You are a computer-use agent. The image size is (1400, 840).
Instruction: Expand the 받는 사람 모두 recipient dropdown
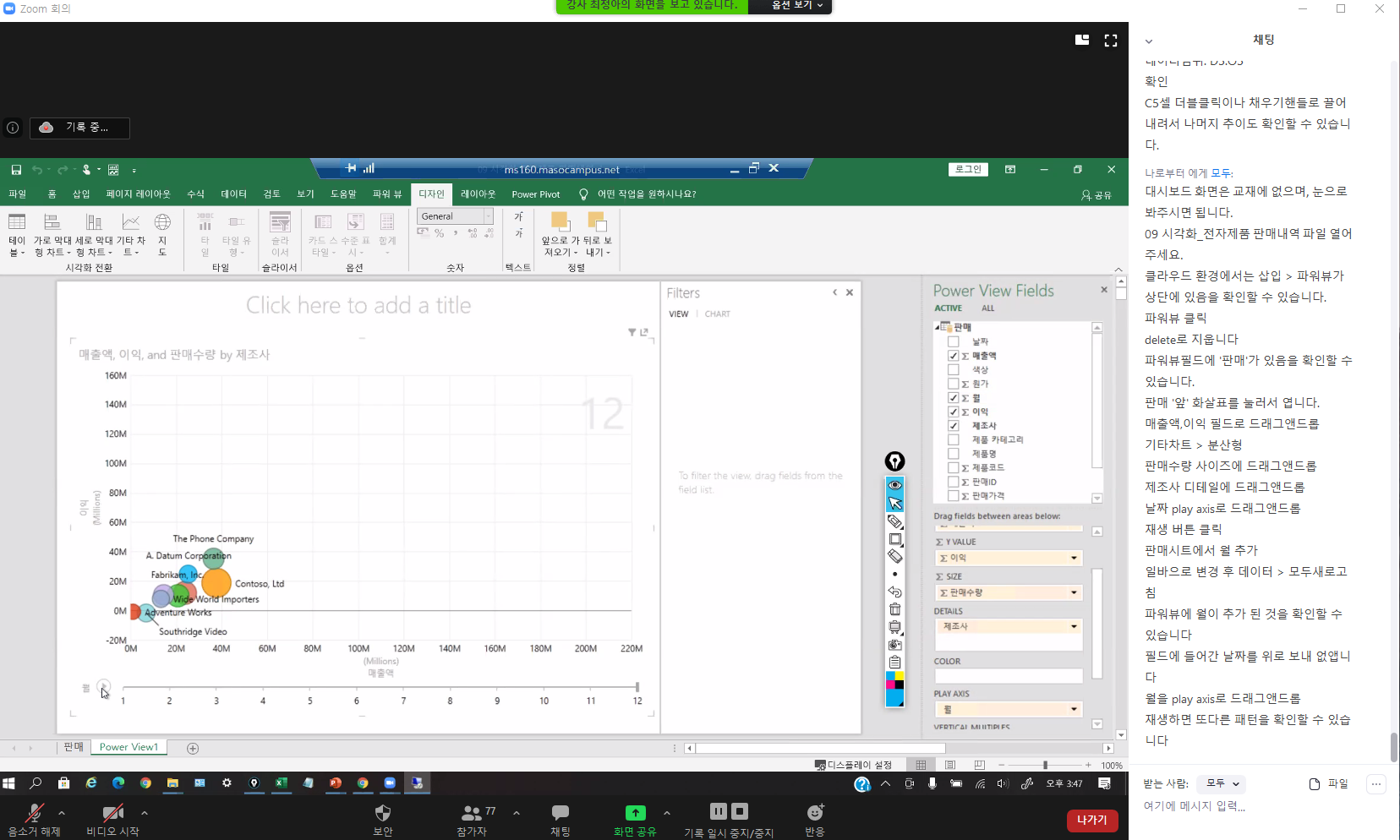(1222, 783)
